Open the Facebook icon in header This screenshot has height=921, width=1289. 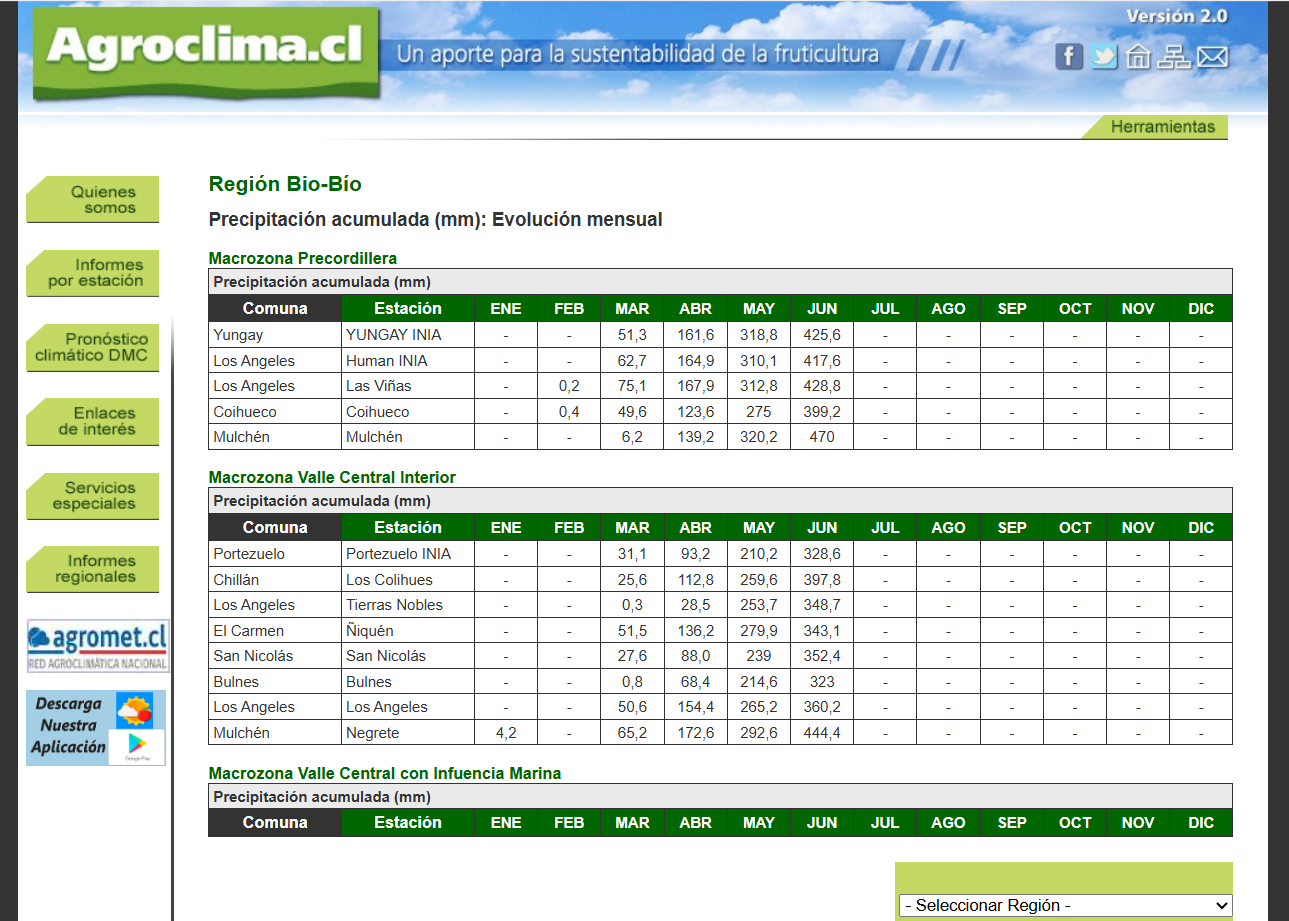tap(1069, 57)
